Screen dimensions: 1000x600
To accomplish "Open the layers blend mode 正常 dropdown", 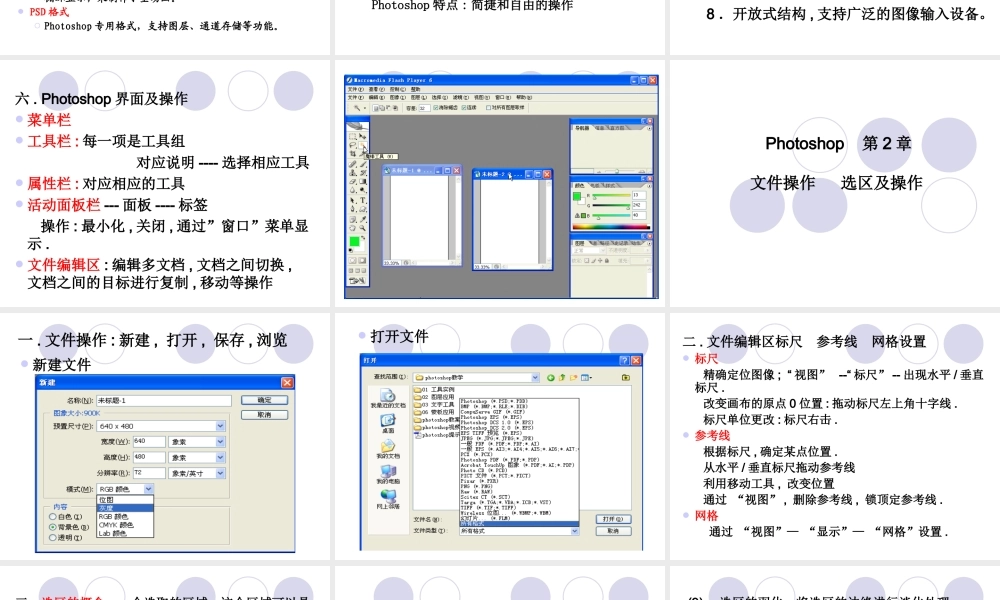I will tap(589, 250).
